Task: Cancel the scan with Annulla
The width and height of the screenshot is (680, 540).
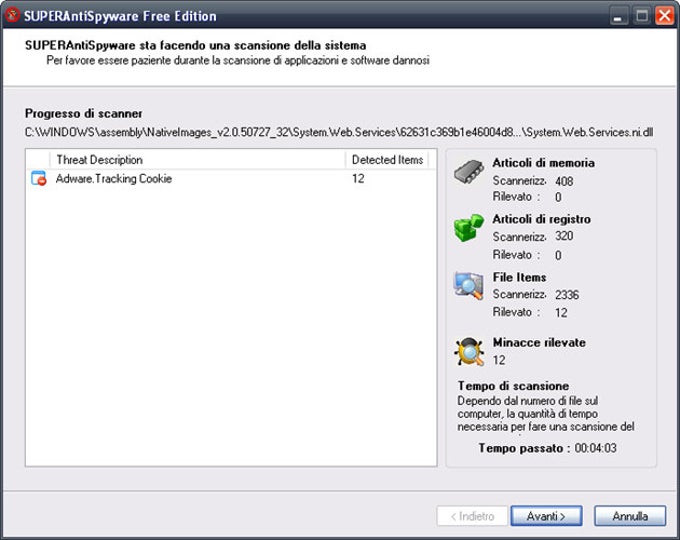Action: click(x=630, y=516)
